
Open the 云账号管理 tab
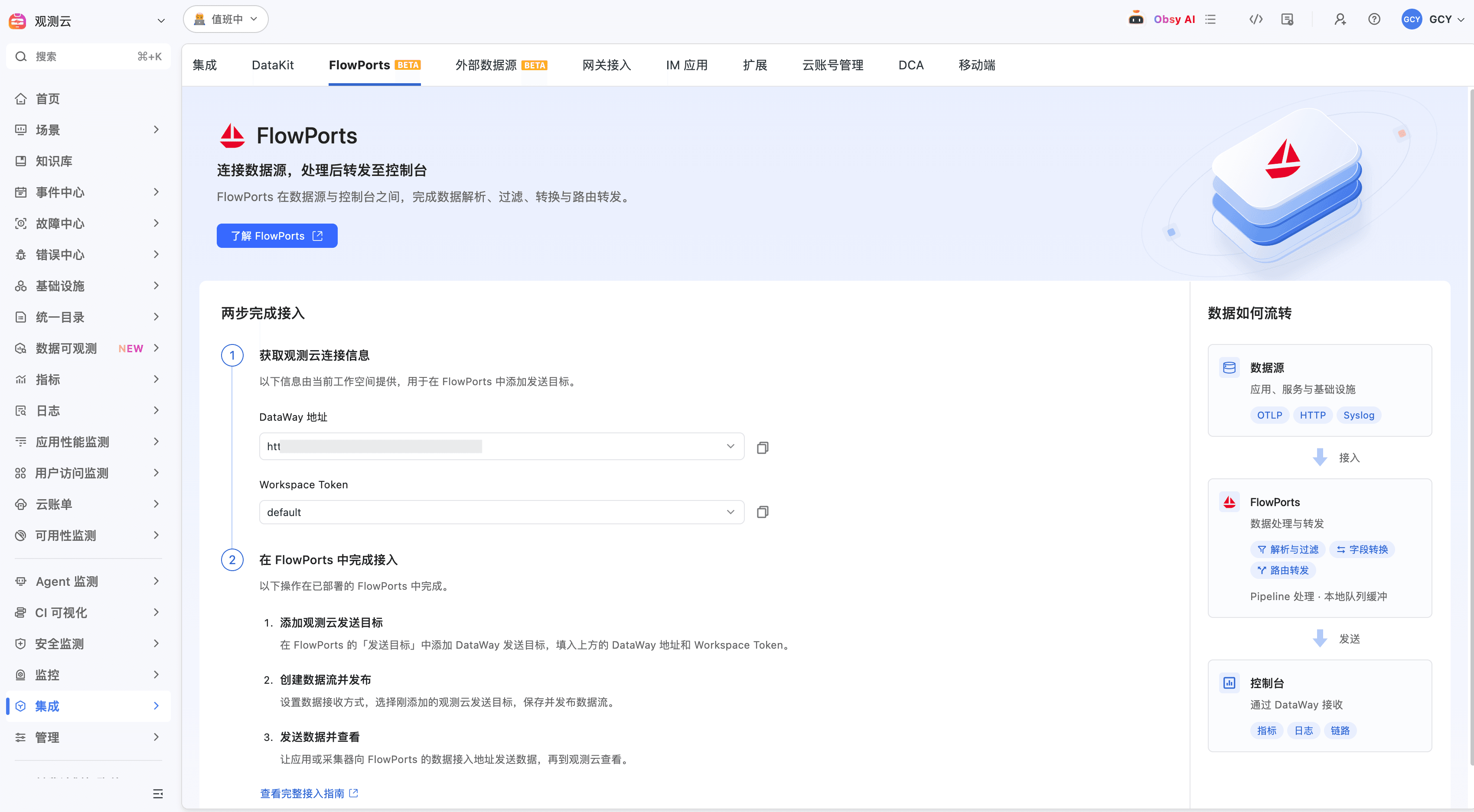coord(832,65)
